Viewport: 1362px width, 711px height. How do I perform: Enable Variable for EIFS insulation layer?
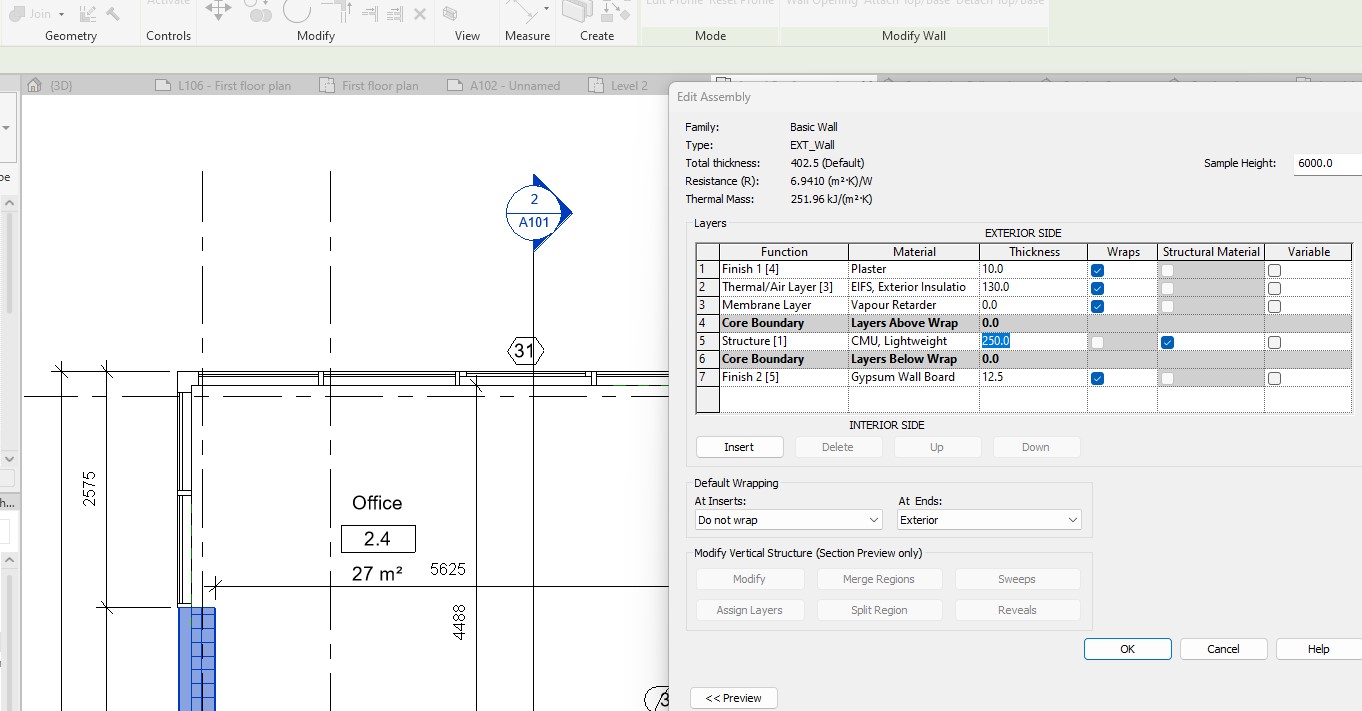point(1274,288)
